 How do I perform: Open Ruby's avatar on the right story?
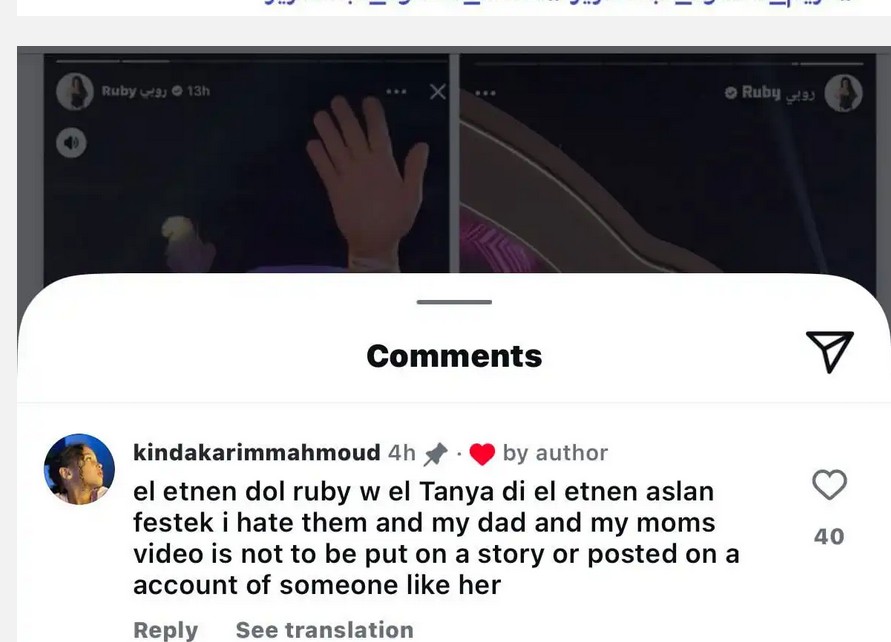(843, 93)
